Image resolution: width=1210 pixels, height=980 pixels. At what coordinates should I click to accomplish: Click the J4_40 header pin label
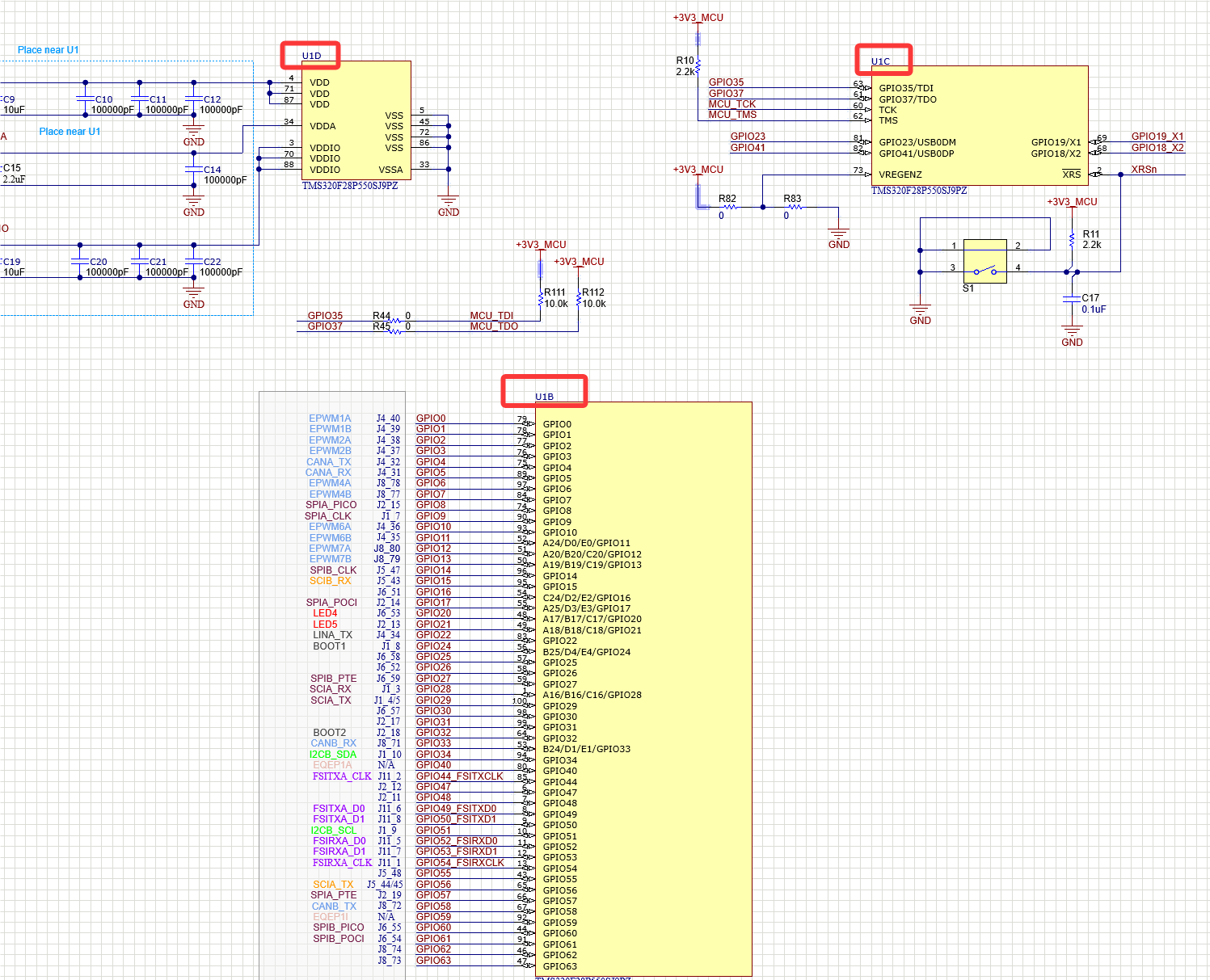(388, 418)
